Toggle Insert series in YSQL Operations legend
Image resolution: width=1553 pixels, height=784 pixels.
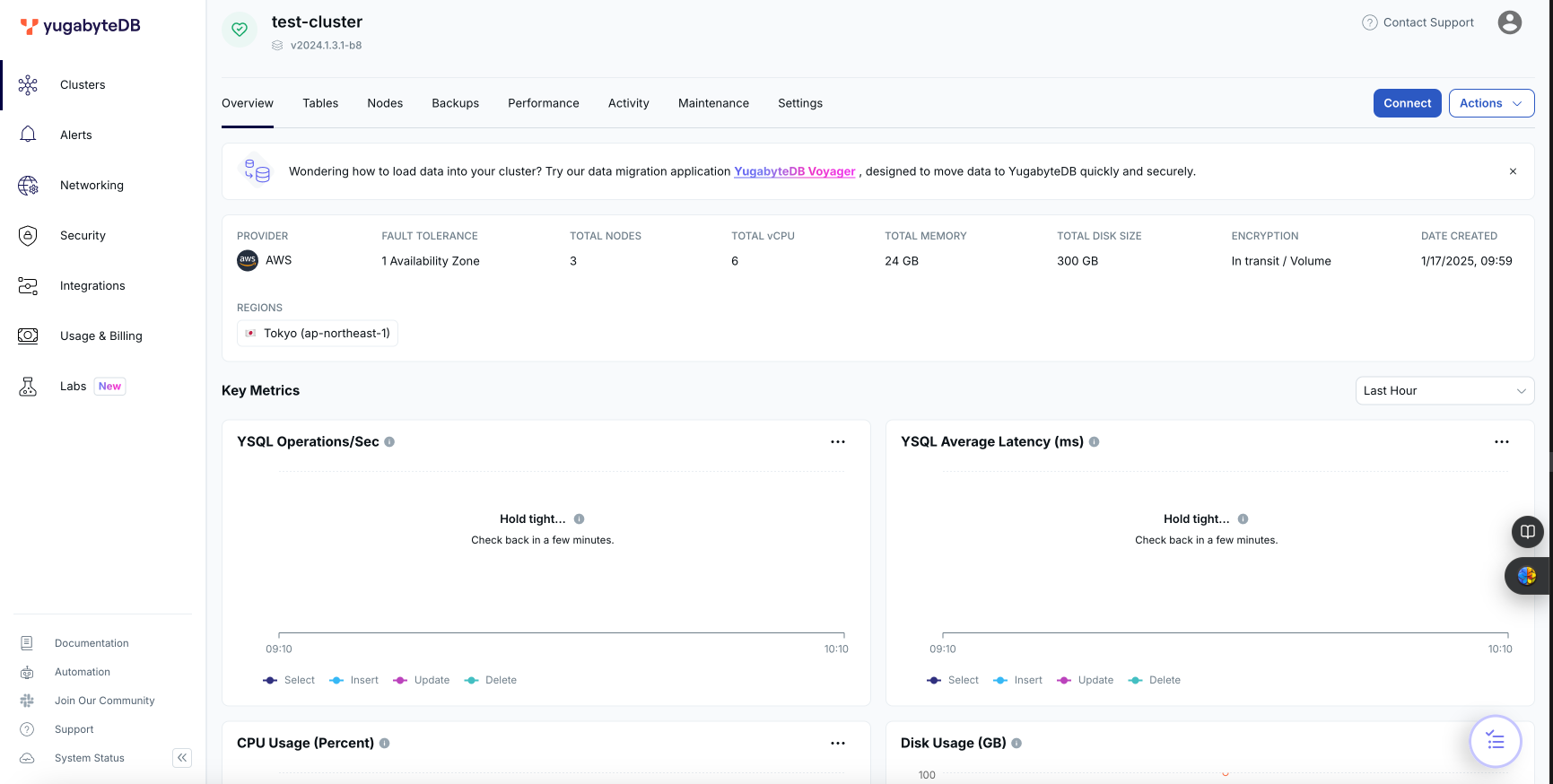pyautogui.click(x=354, y=680)
